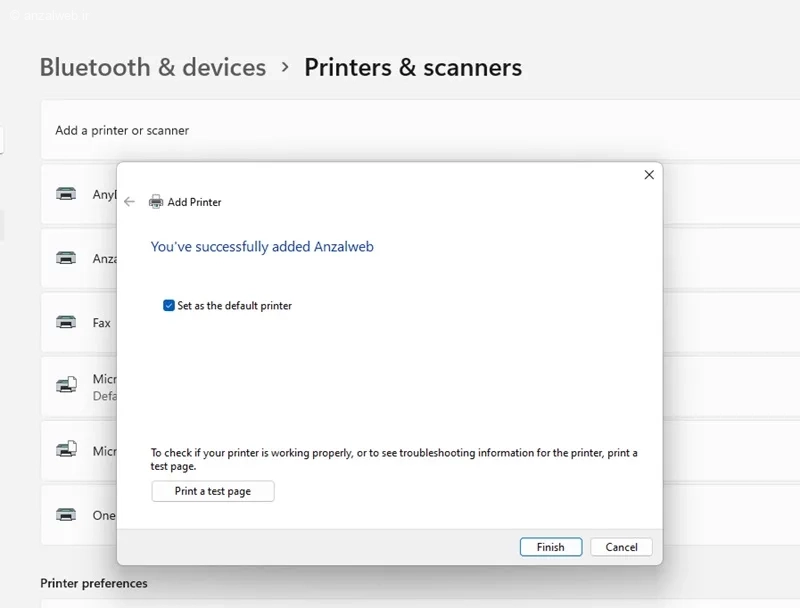Click the back arrow in Add Printer dialog
The width and height of the screenshot is (800, 608).
click(x=130, y=202)
